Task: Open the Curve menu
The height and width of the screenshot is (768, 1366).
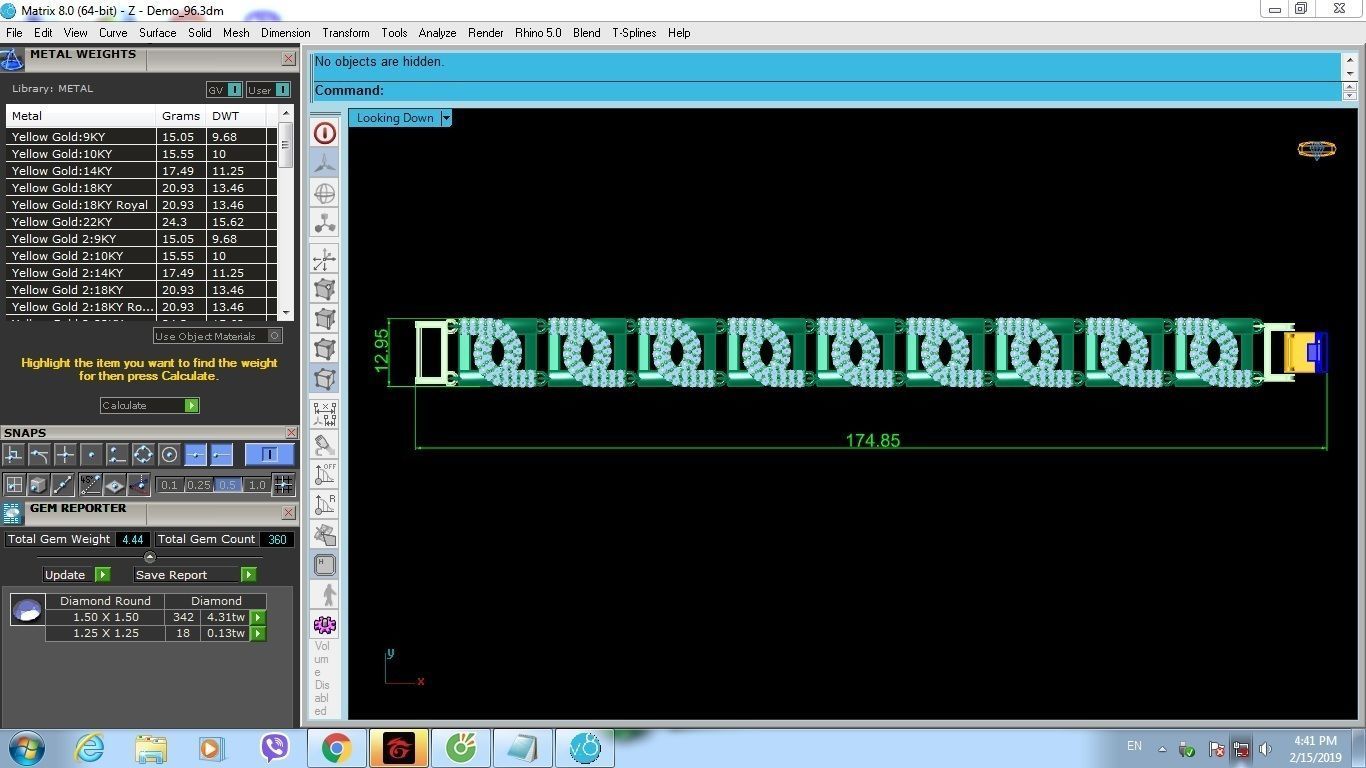Action: 113,33
